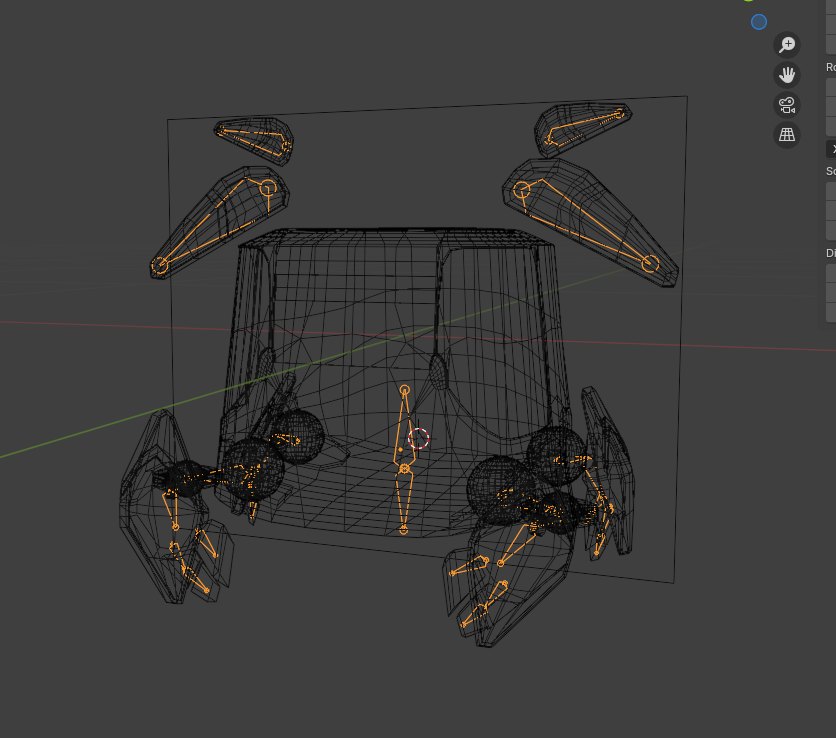Select the large upper-left ear bone
Screen dimensions: 836x738
tap(212, 225)
